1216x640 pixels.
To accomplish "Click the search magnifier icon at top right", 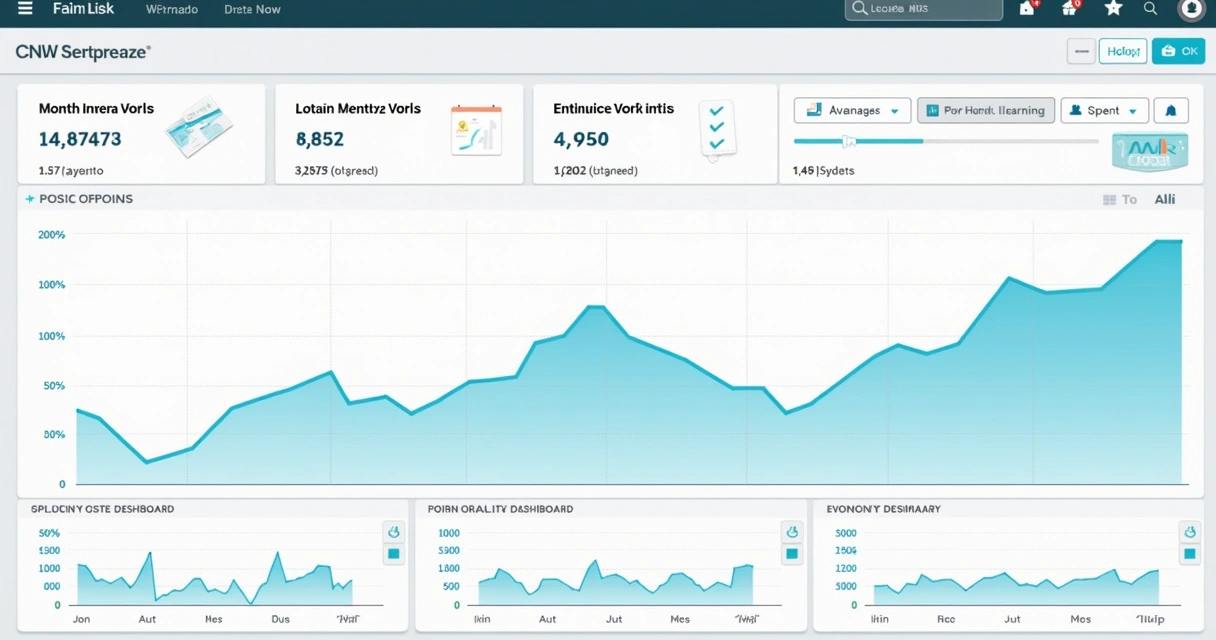I will [x=1151, y=9].
